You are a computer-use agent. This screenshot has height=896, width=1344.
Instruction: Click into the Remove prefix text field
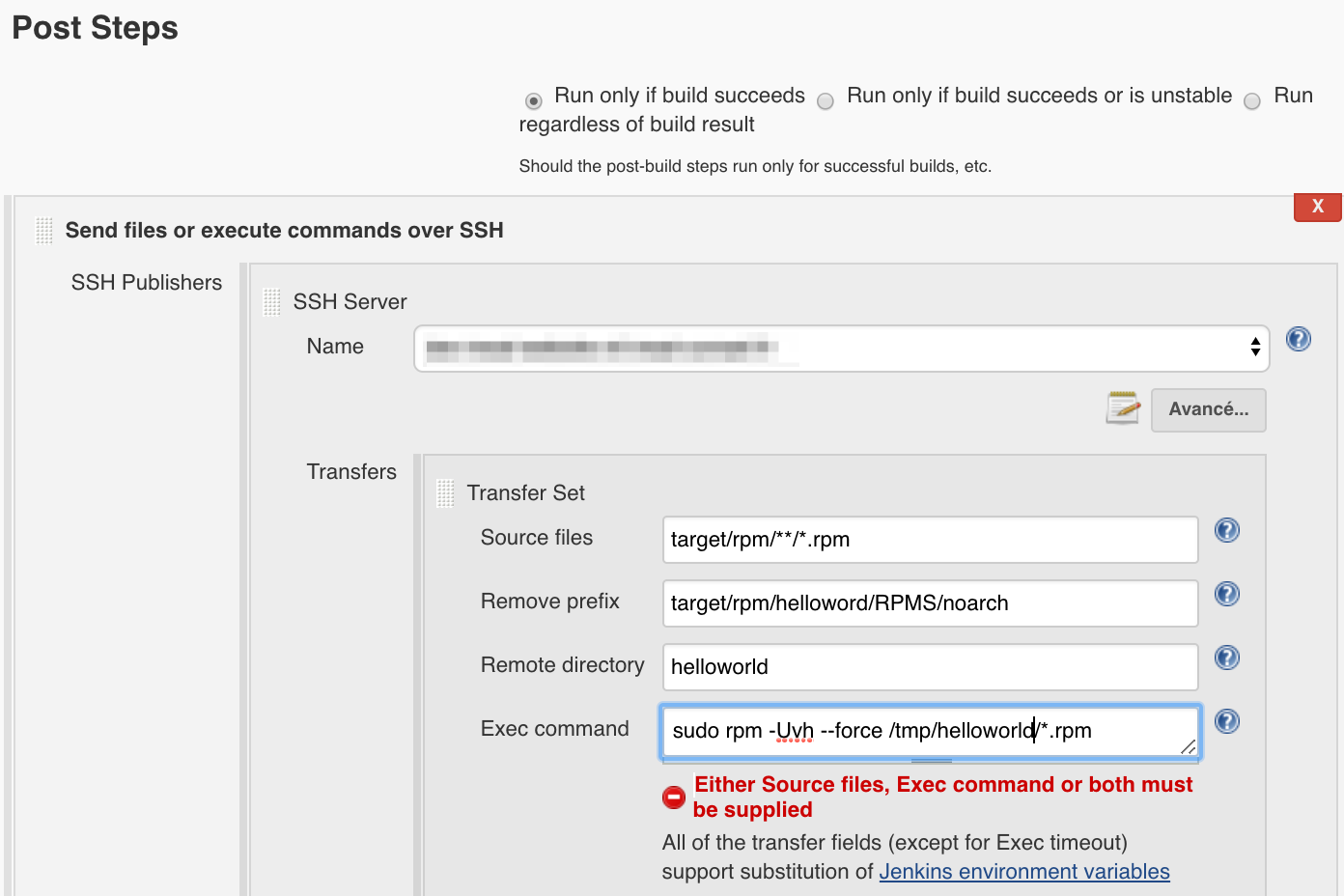[x=929, y=603]
